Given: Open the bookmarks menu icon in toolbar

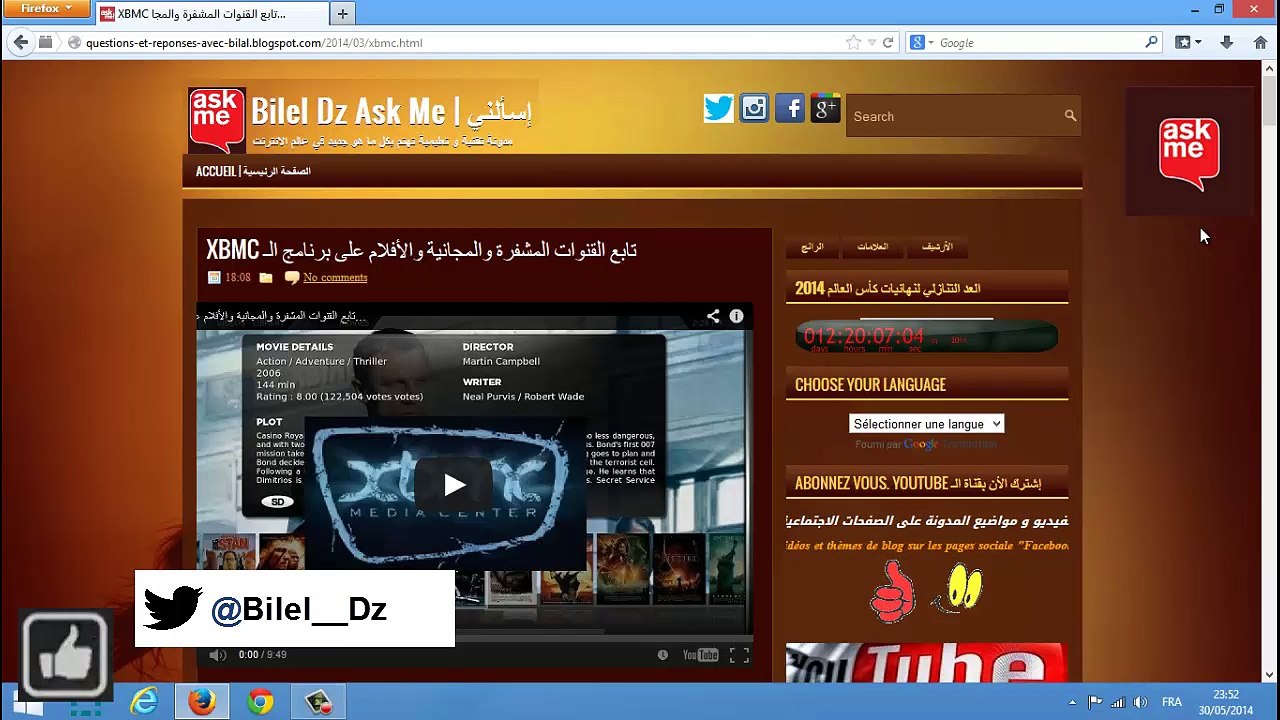Looking at the screenshot, I should click(x=1183, y=43).
